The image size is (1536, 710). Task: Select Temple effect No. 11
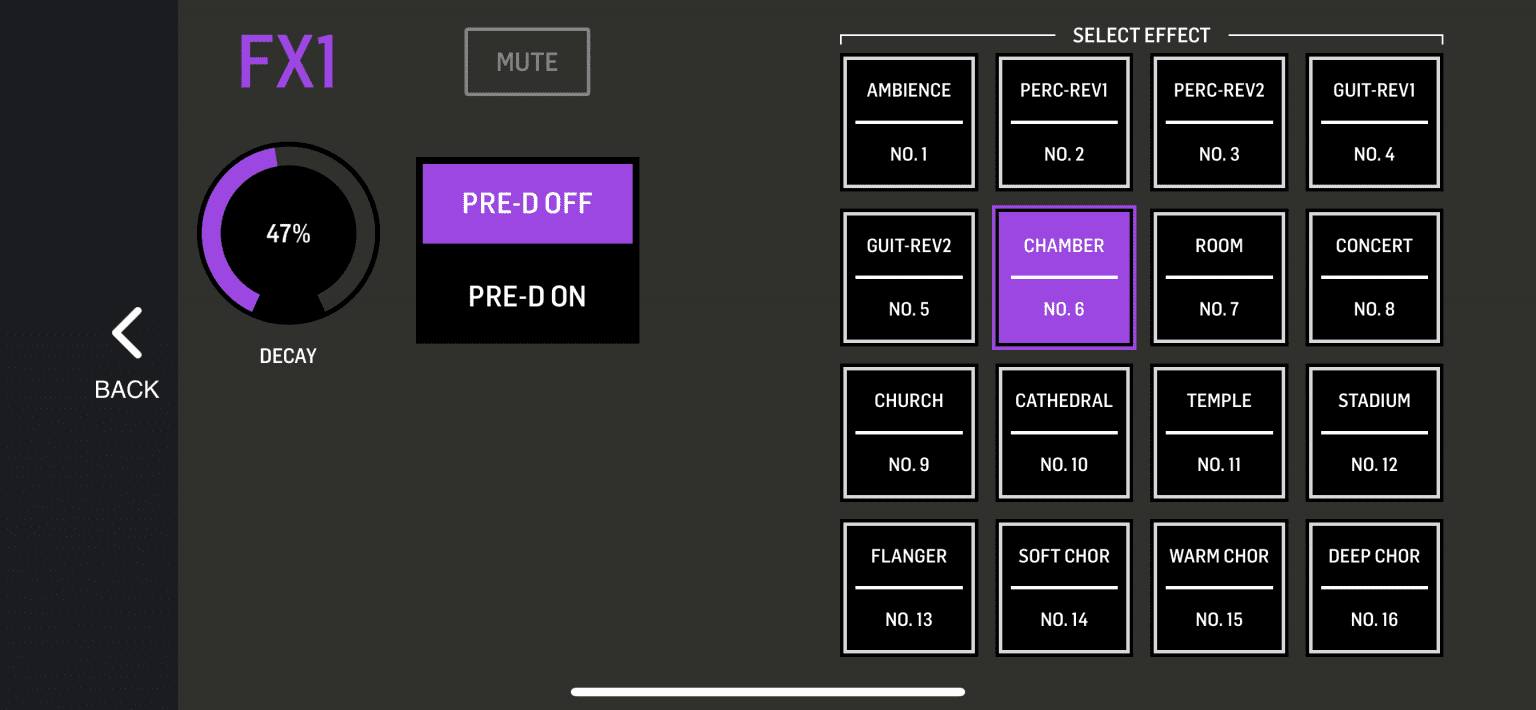click(1219, 432)
